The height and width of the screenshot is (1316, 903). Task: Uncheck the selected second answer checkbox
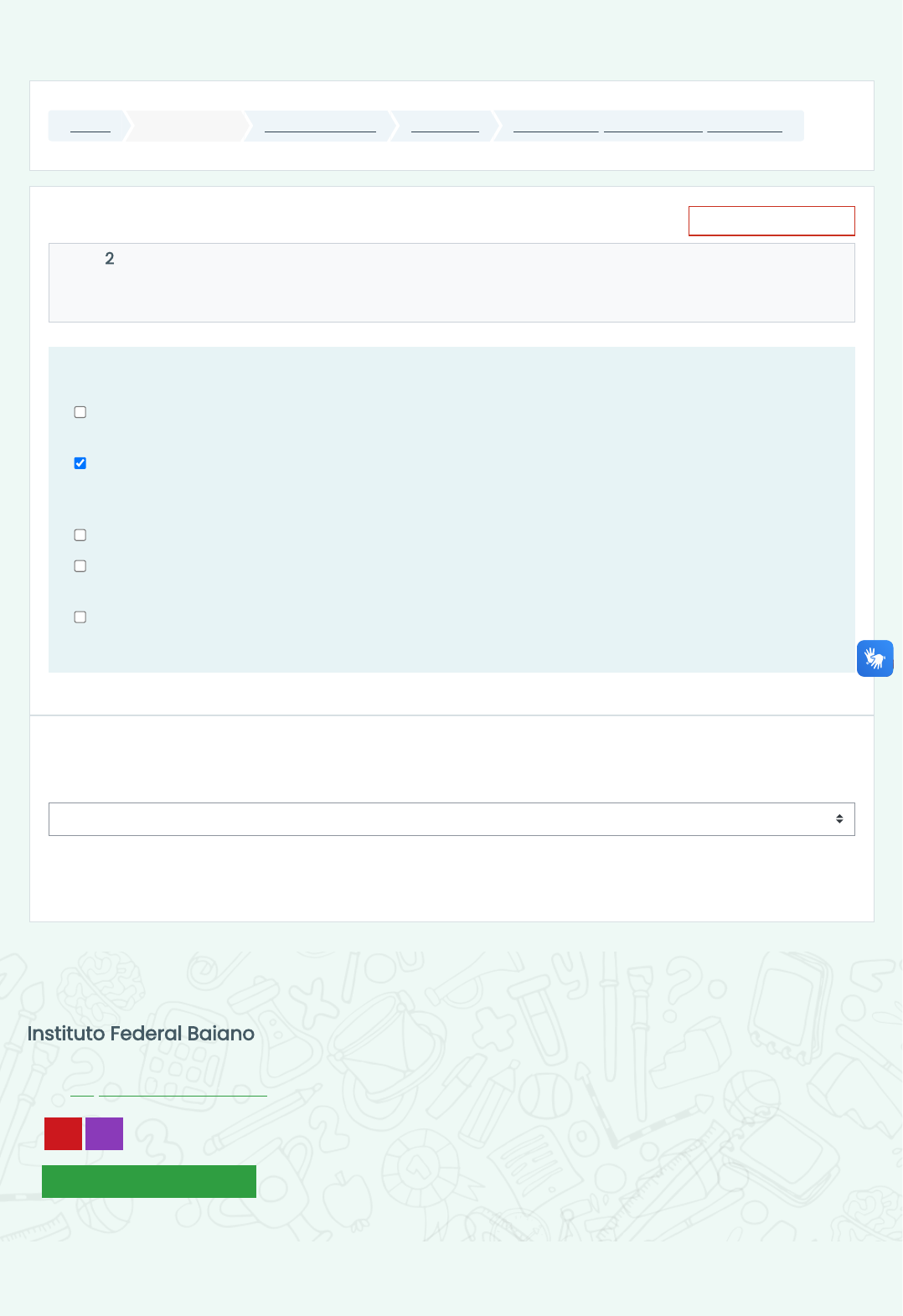80,463
